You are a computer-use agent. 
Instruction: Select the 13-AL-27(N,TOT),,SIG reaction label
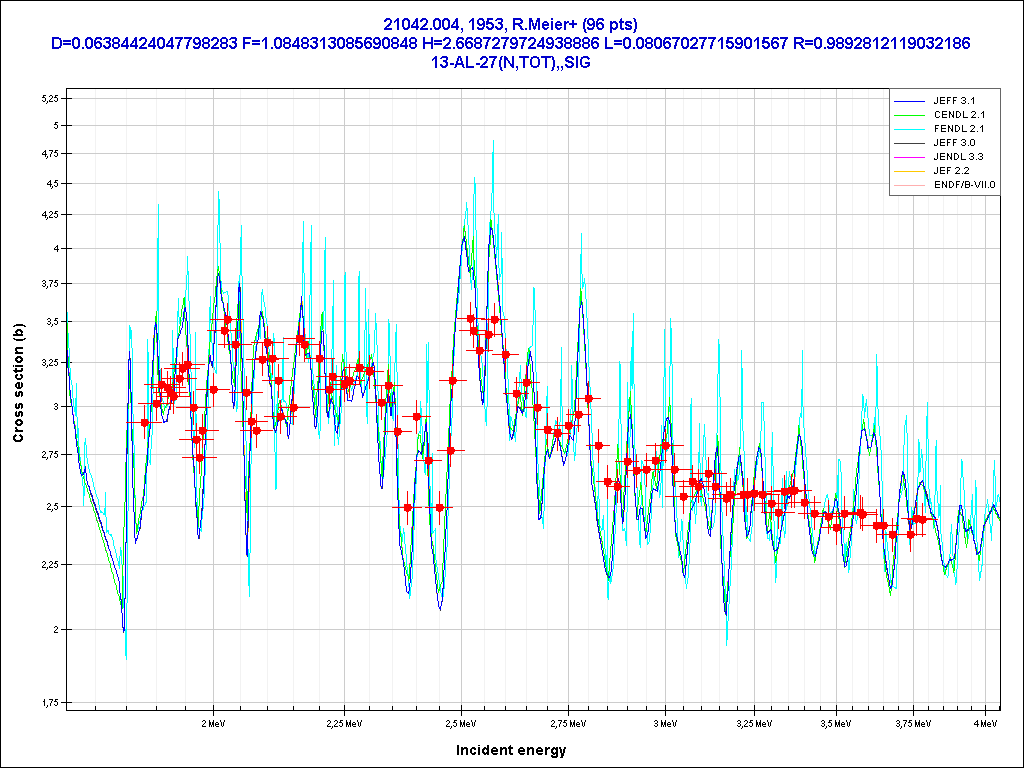[x=511, y=62]
